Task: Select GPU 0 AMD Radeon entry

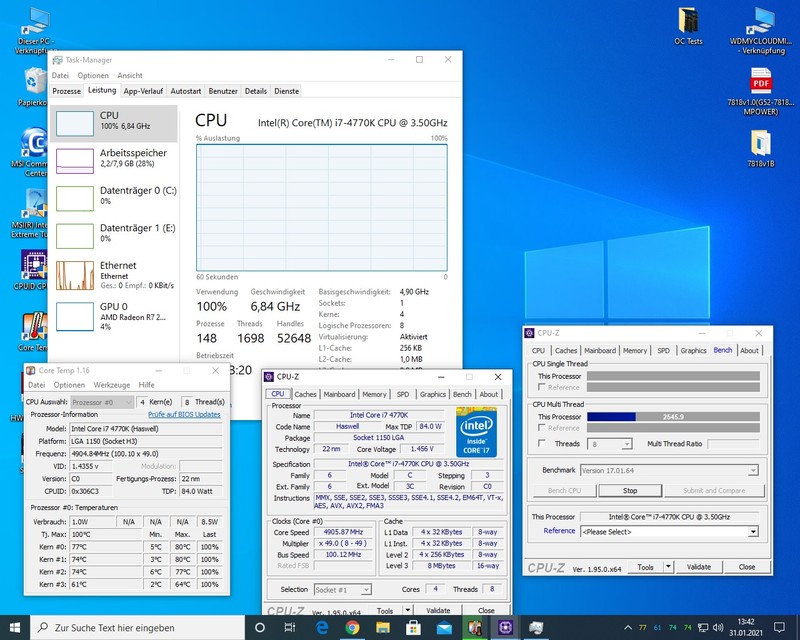Action: pos(114,316)
